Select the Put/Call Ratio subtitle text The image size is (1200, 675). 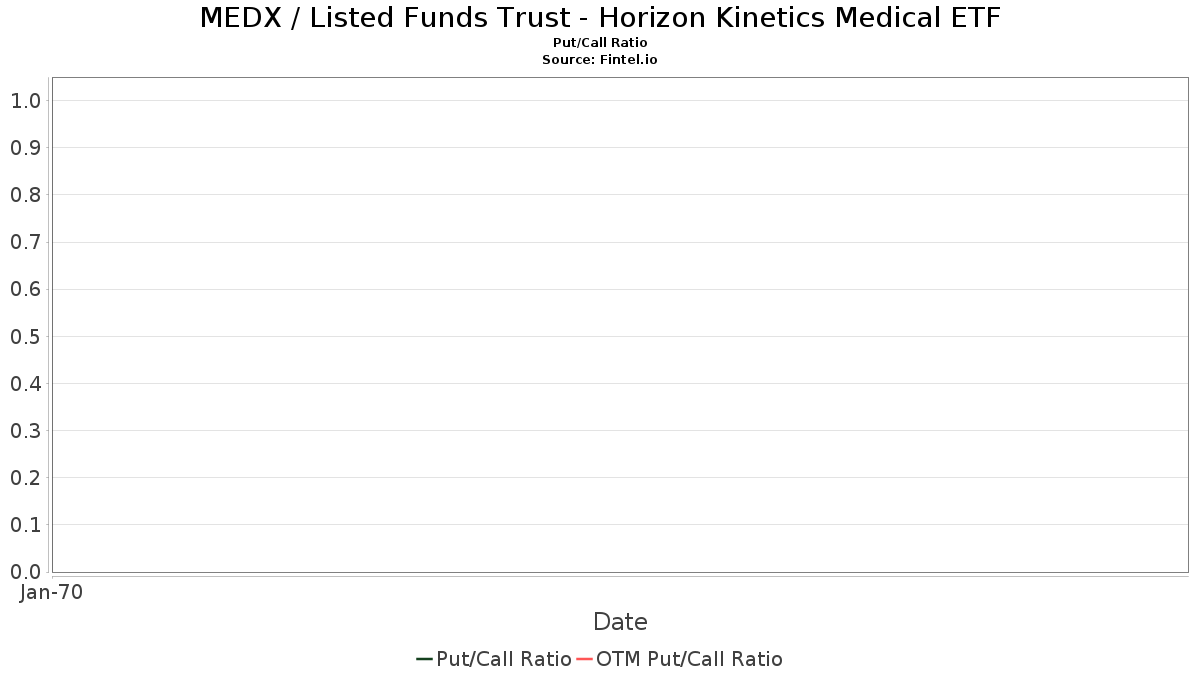pos(600,43)
